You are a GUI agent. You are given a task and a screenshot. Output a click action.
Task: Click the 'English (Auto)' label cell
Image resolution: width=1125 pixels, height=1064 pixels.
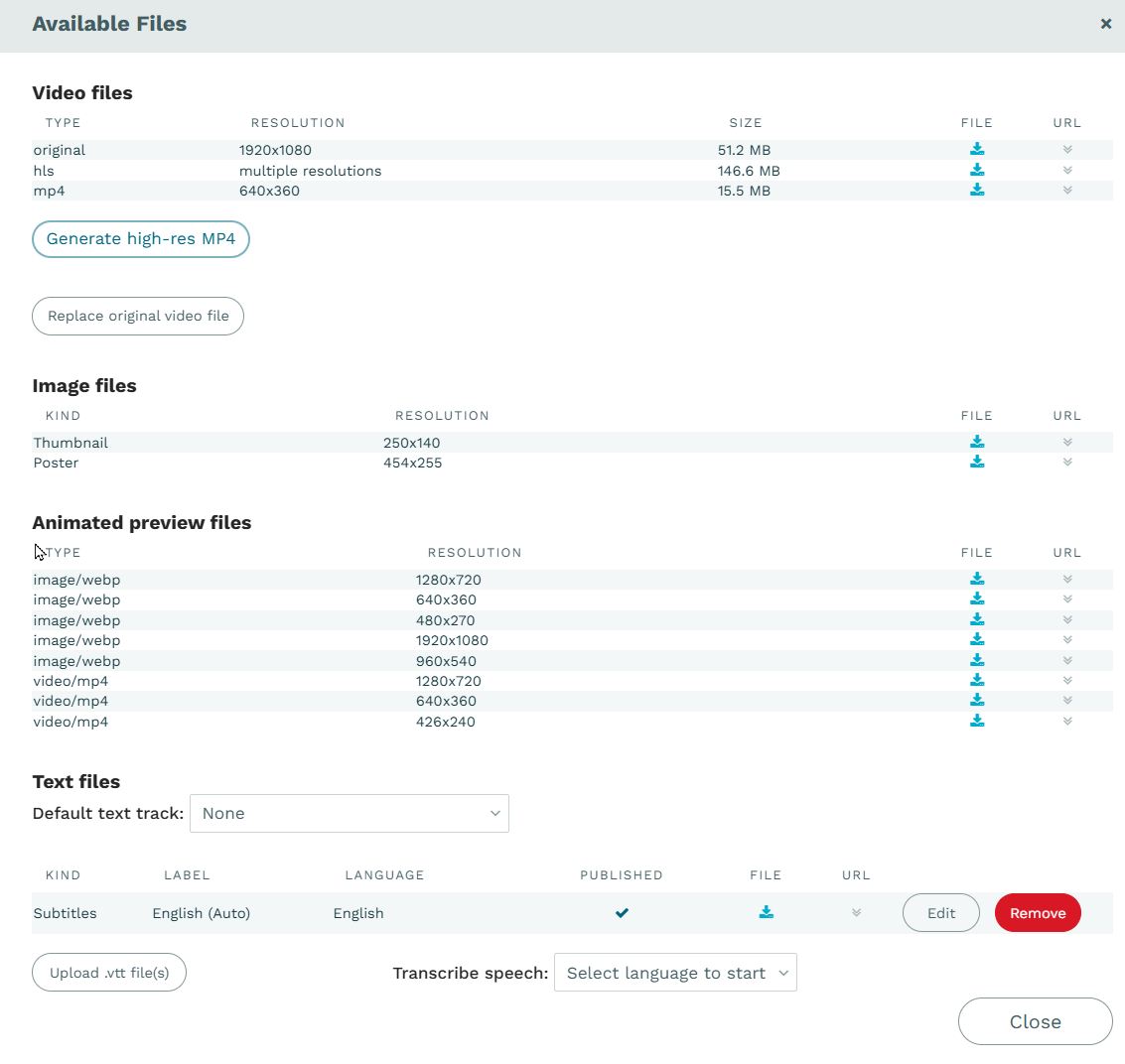pyautogui.click(x=201, y=913)
